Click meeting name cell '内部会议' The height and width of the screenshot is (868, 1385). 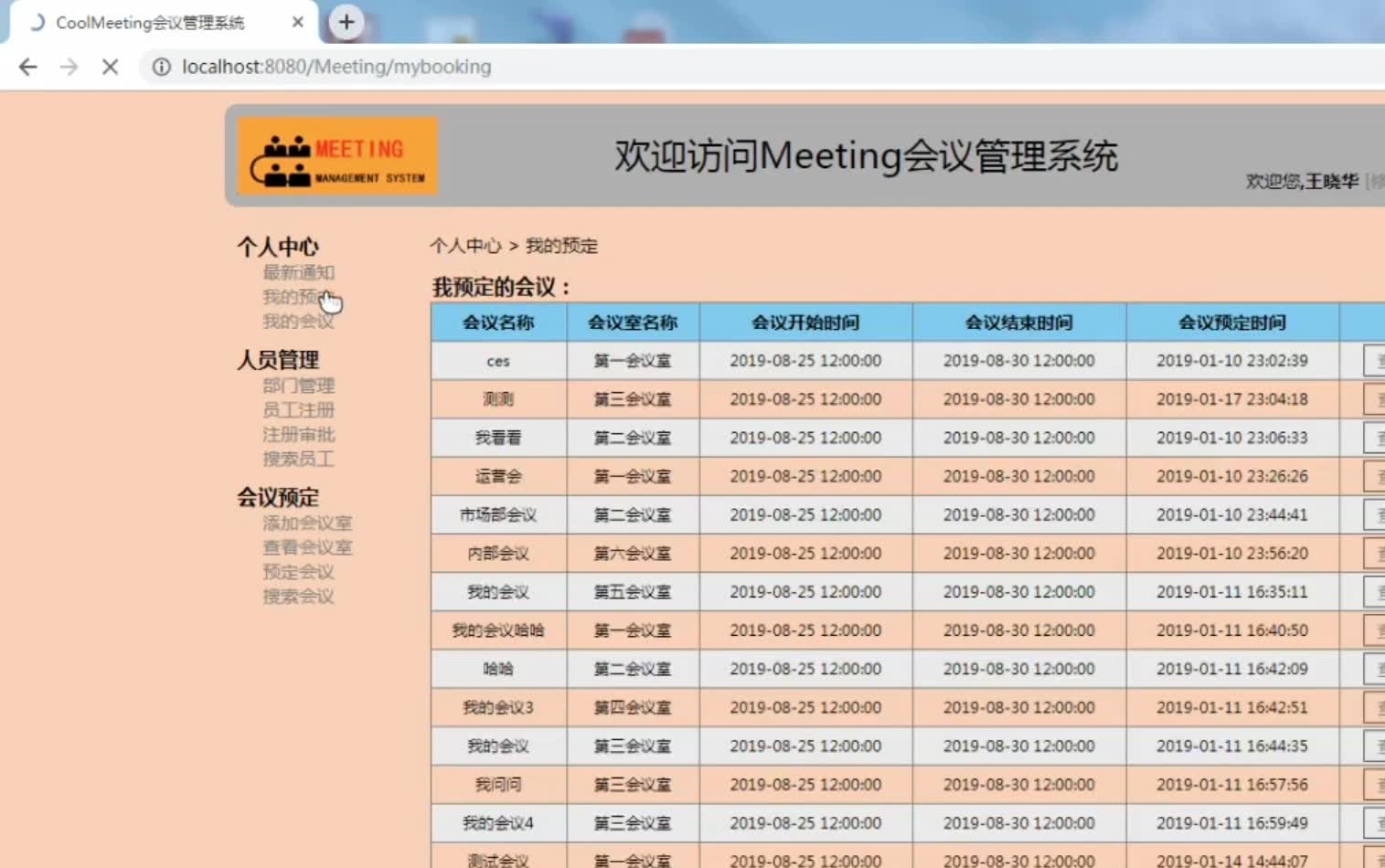[x=498, y=554]
